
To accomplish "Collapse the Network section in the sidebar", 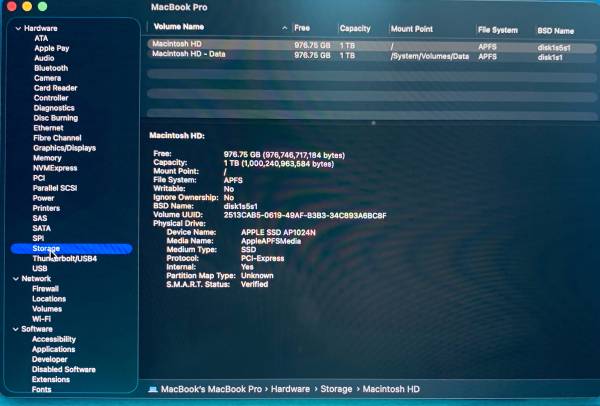I will (17, 278).
